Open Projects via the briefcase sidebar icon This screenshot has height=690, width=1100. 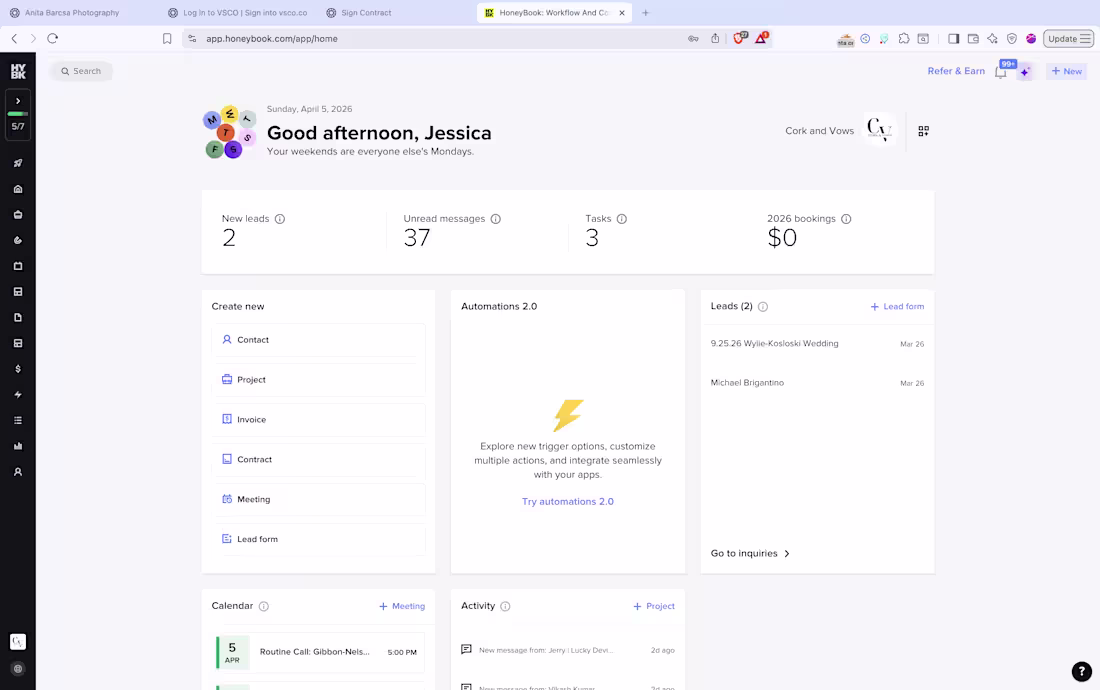point(18,215)
